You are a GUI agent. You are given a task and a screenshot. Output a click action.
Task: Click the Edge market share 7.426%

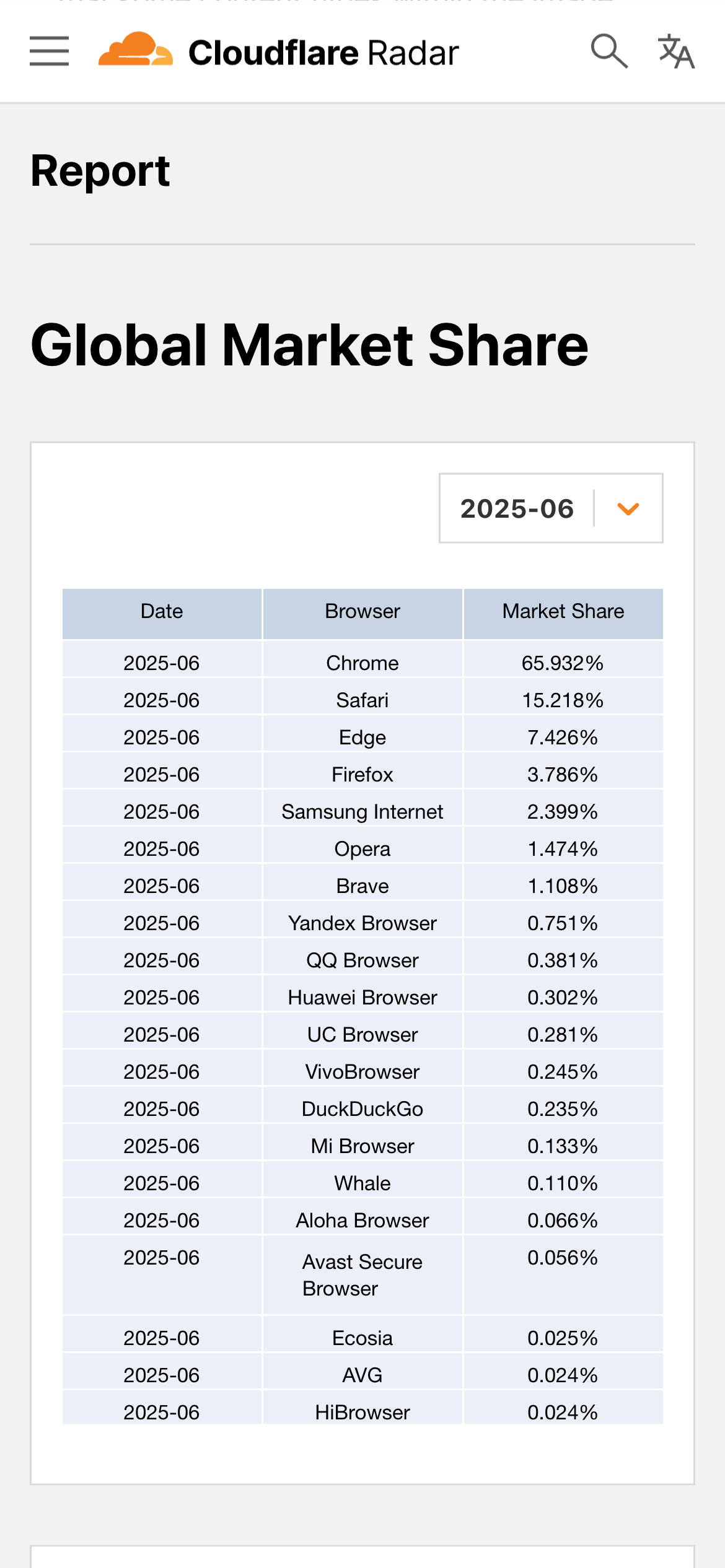point(563,738)
